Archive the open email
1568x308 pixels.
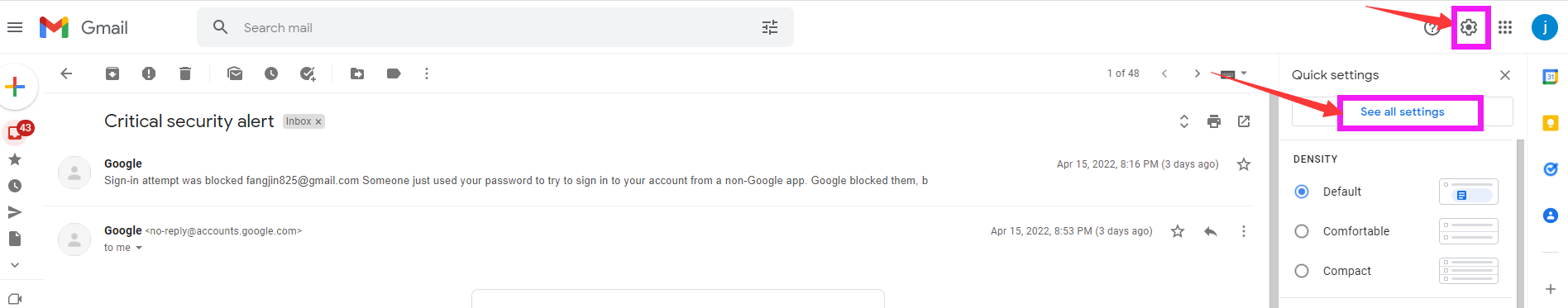click(x=112, y=73)
